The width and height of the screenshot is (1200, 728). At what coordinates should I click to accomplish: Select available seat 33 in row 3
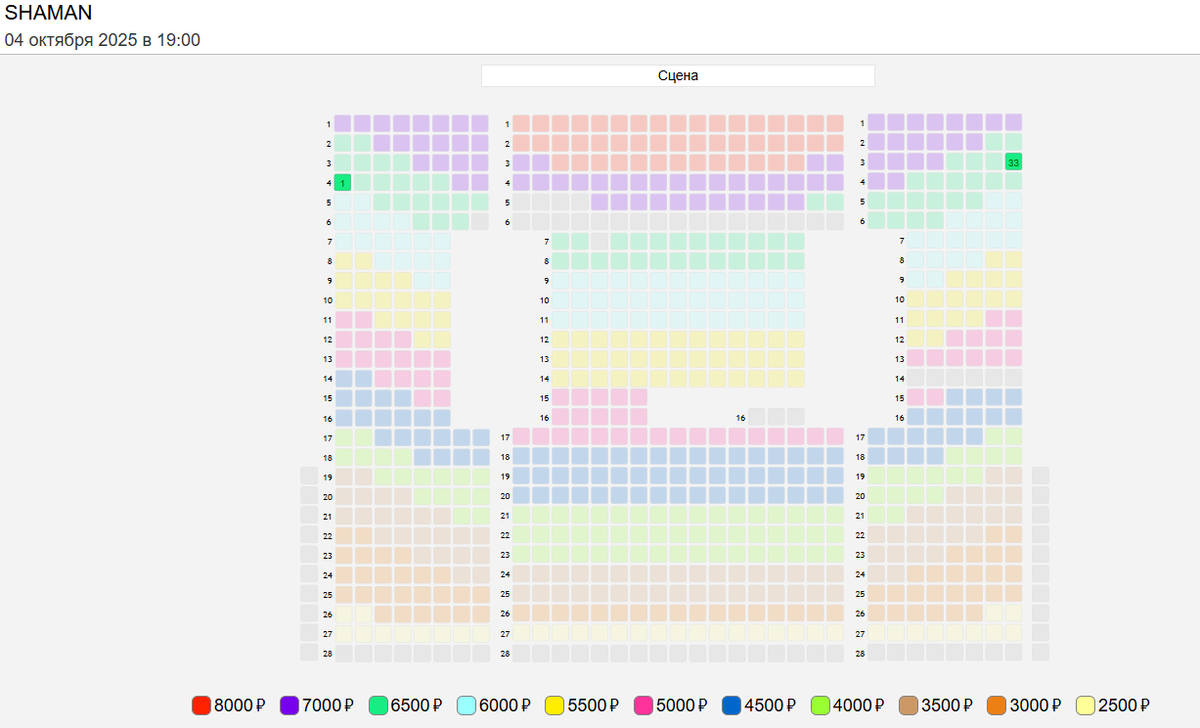tap(1014, 162)
